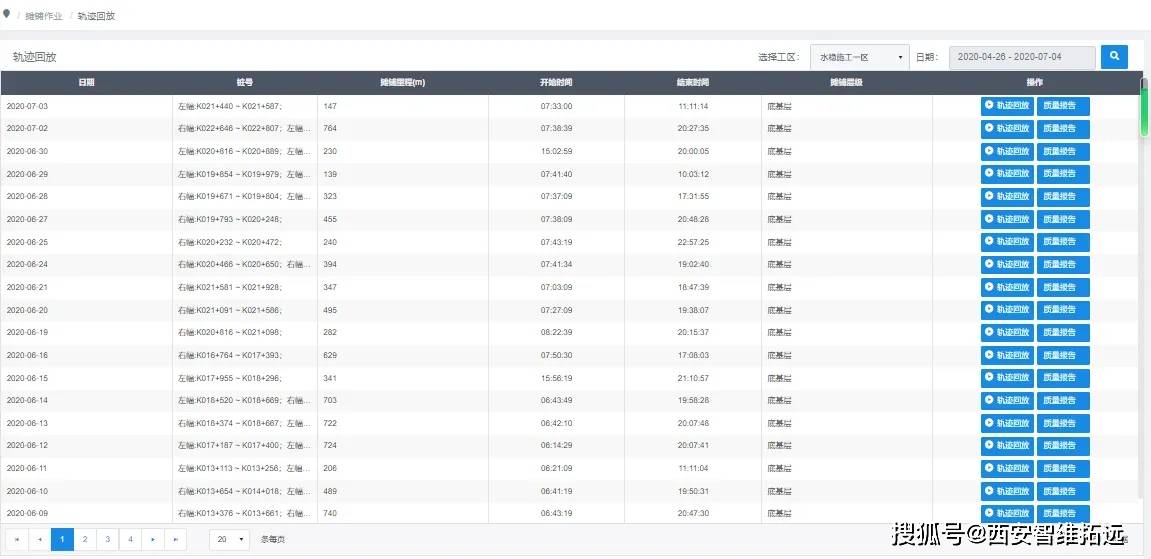The height and width of the screenshot is (559, 1151).
Task: Jump to the last page arrow
Action: tap(176, 539)
